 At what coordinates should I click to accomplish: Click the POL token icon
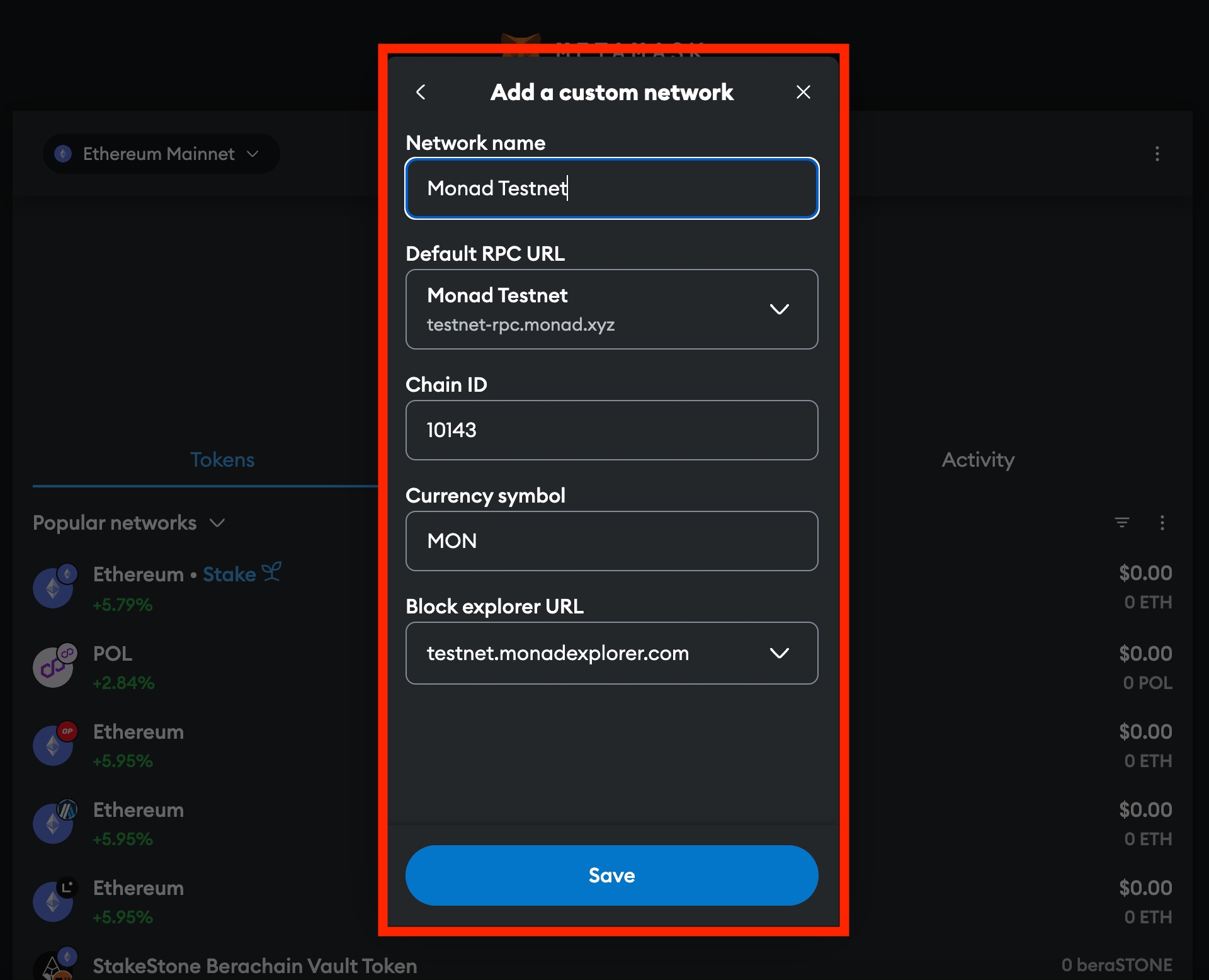tap(54, 666)
